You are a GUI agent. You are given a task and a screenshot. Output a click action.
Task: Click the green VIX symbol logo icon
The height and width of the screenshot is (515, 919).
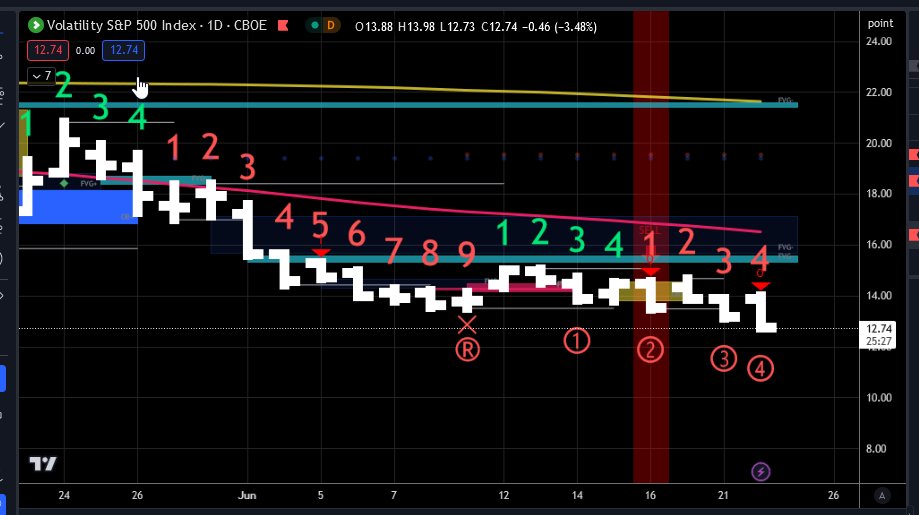36,25
